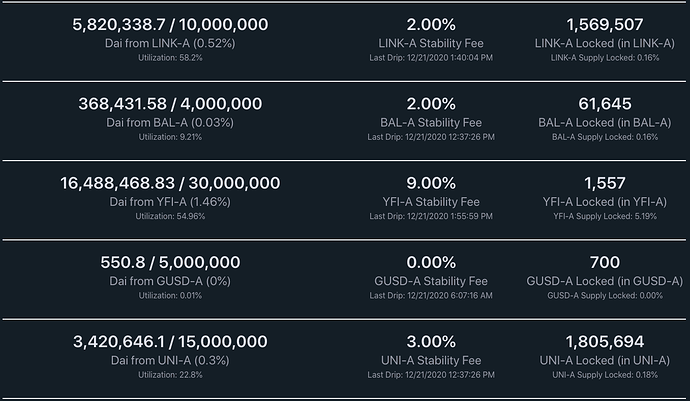Click the UNI-A Stability Fee label
The height and width of the screenshot is (401, 690).
pos(431,359)
